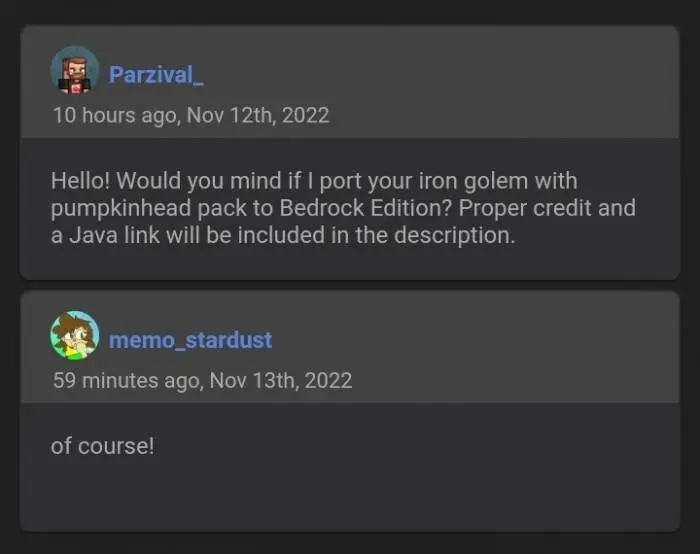700x554 pixels.
Task: Open the Parzival_ username link
Action: coord(156,75)
